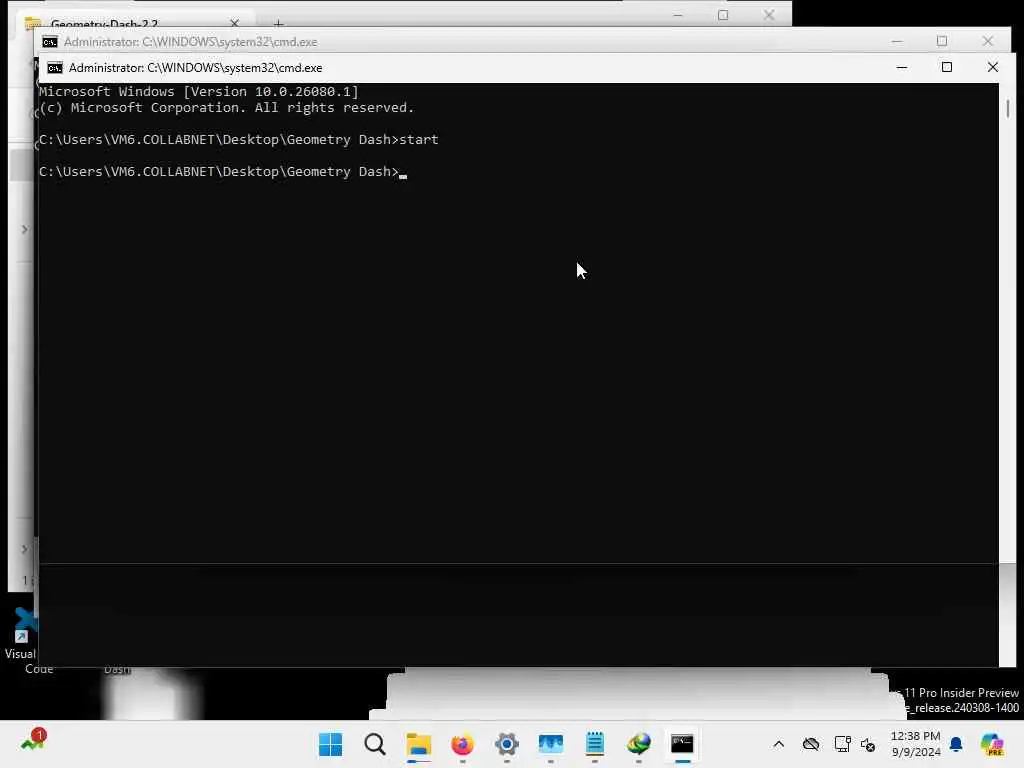1024x768 pixels.
Task: Open the Copilot preview icon
Action: 992,744
